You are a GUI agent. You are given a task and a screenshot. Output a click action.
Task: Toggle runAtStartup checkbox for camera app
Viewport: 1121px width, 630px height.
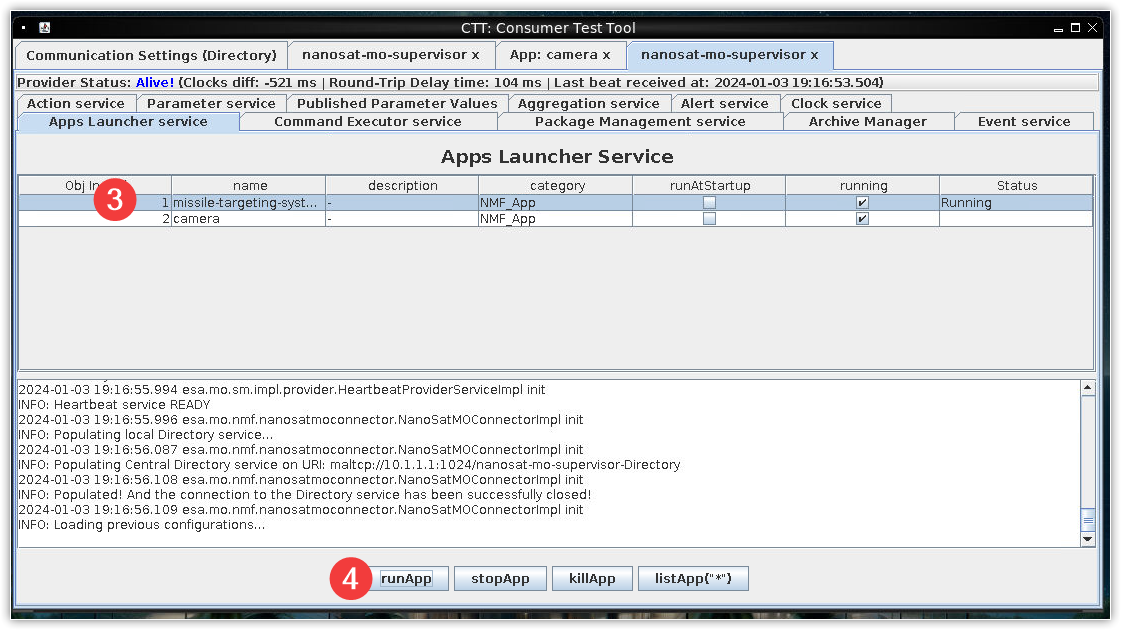[x=709, y=219]
